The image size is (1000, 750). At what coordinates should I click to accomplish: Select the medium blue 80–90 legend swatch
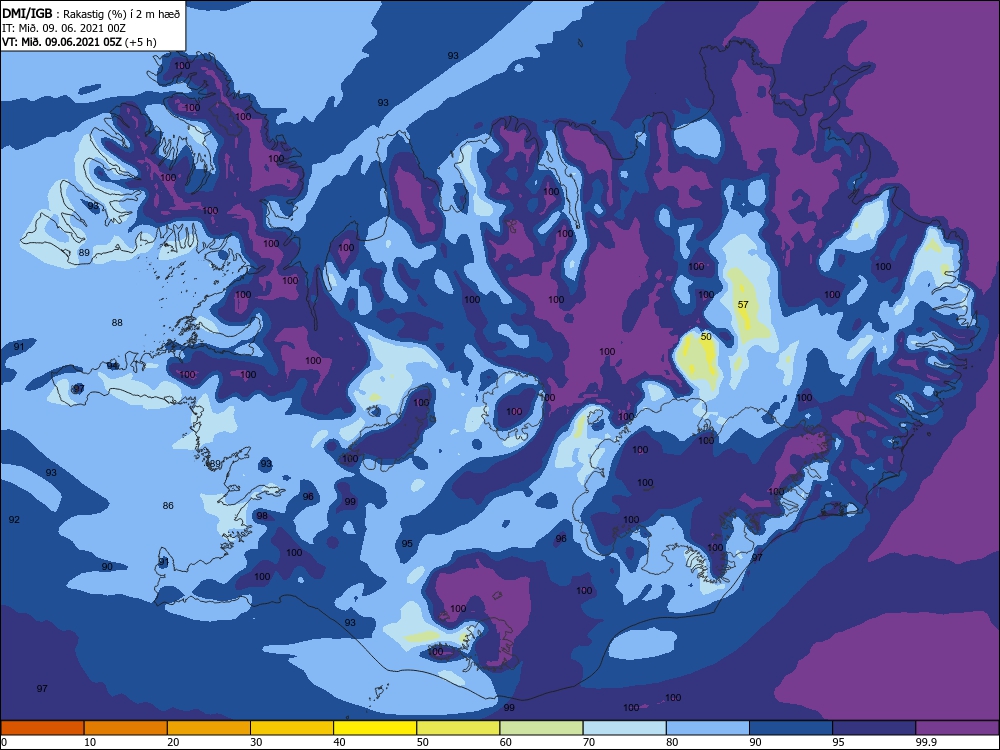708,728
